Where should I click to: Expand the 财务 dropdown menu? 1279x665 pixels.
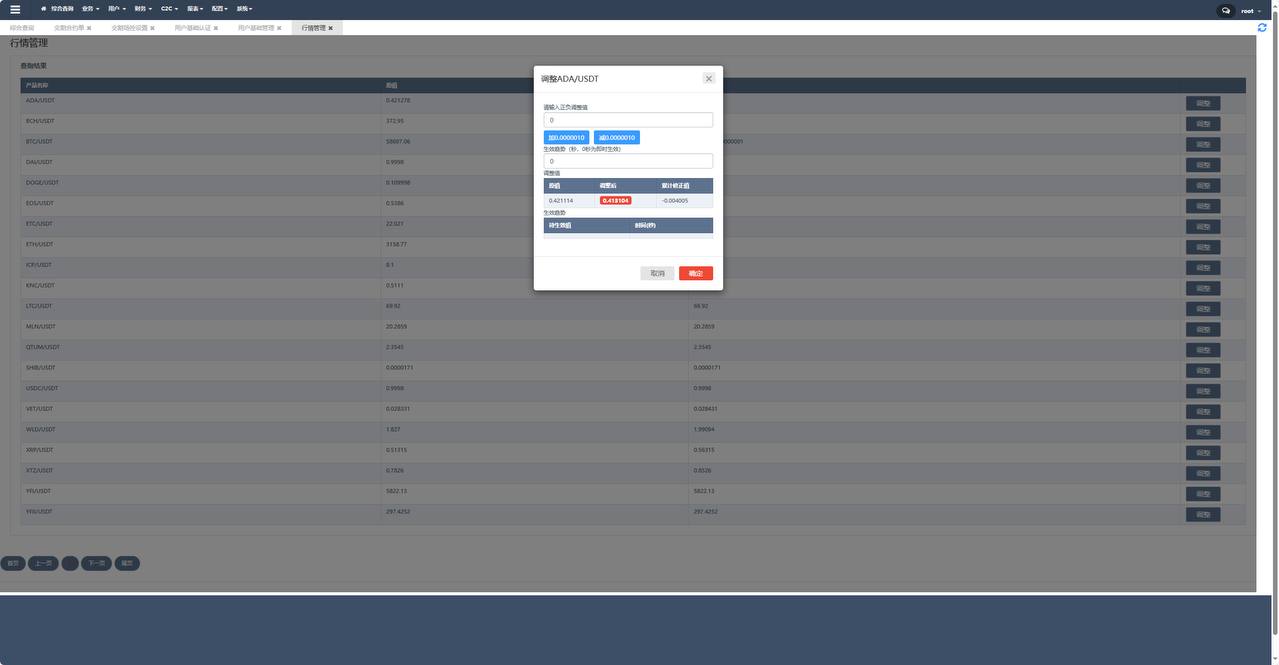(143, 9)
